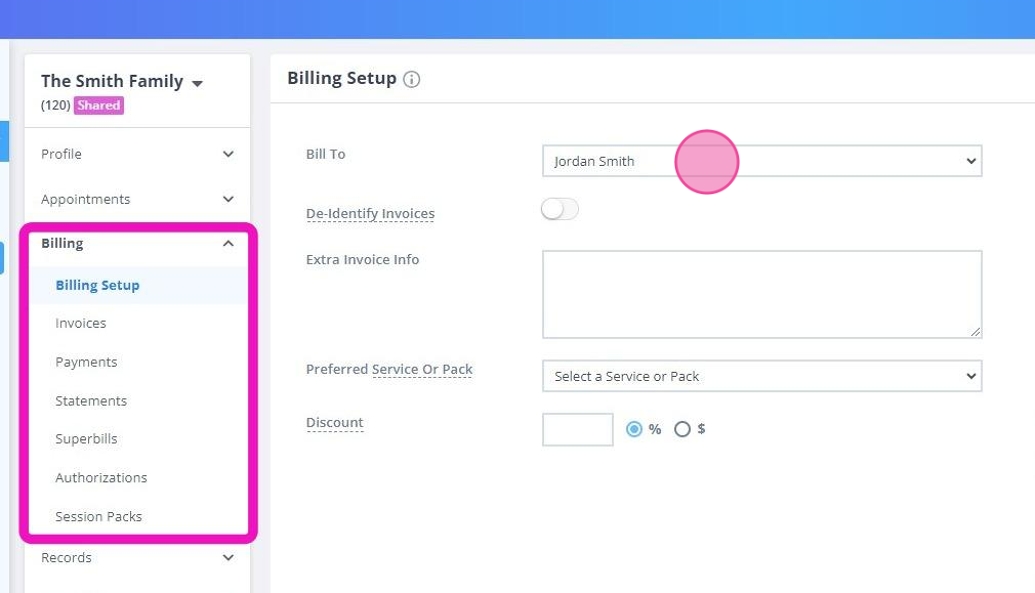Open the Bill To dropdown

click(761, 161)
